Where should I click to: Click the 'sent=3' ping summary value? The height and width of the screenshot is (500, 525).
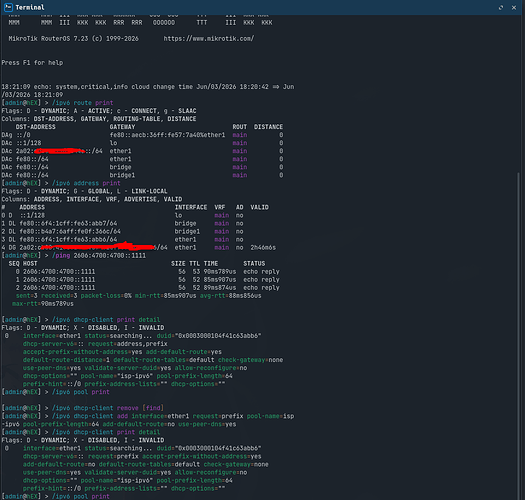(x=27, y=296)
